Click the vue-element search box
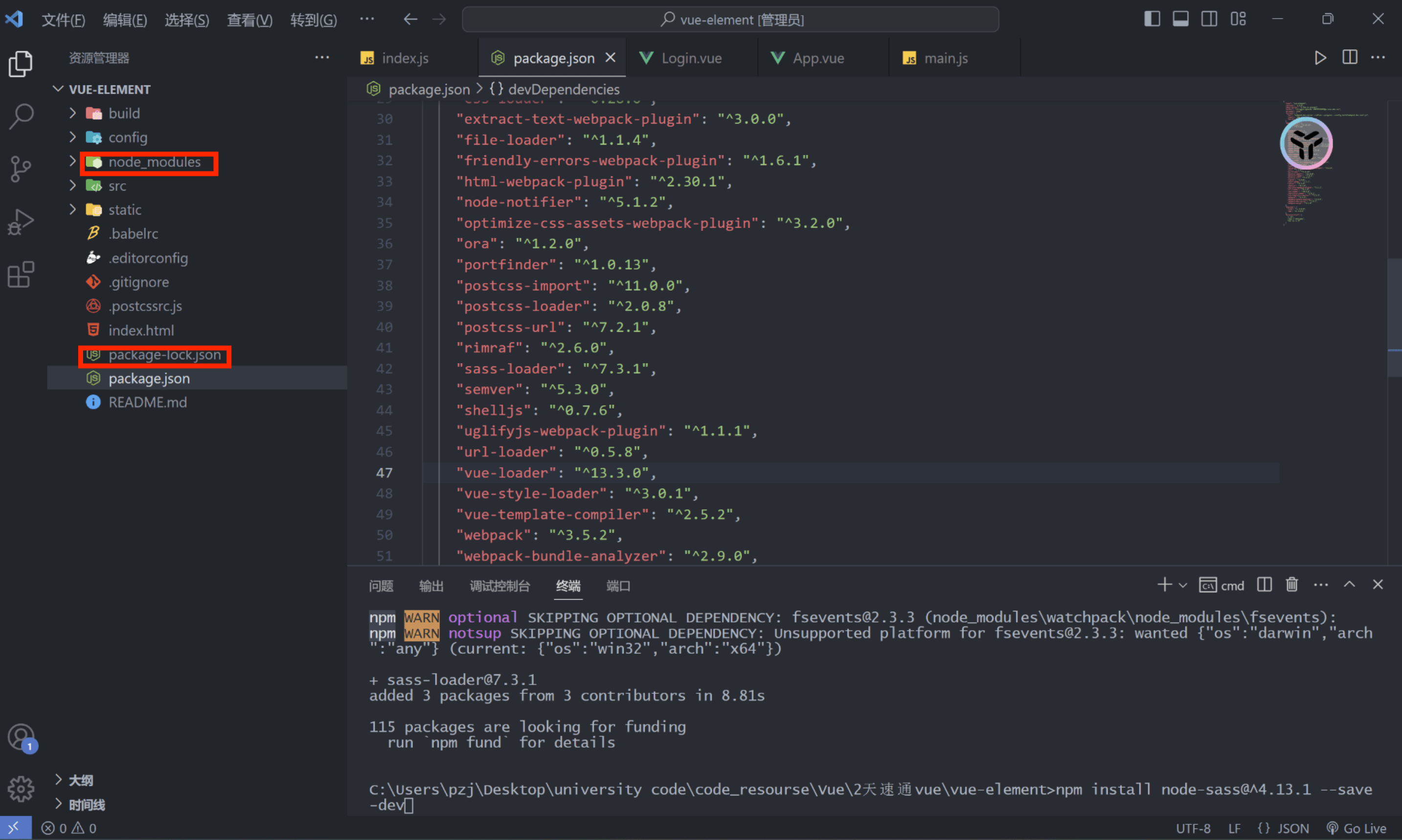This screenshot has height=840, width=1402. click(x=730, y=19)
